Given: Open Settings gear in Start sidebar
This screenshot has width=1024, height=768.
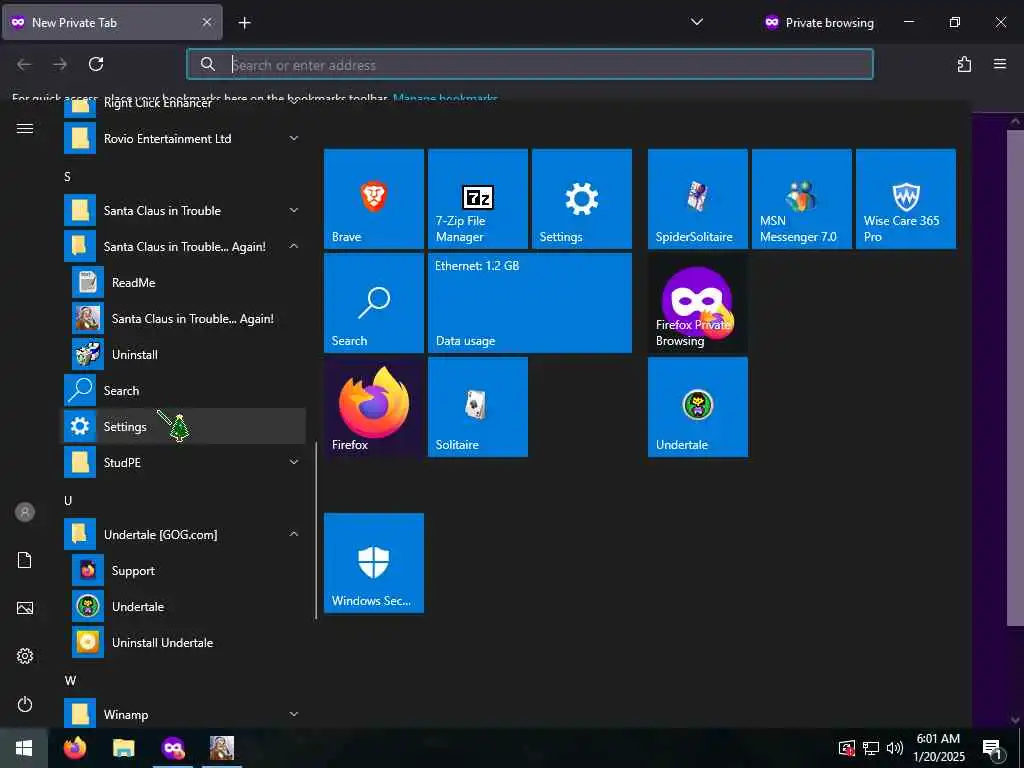Looking at the screenshot, I should pos(25,656).
